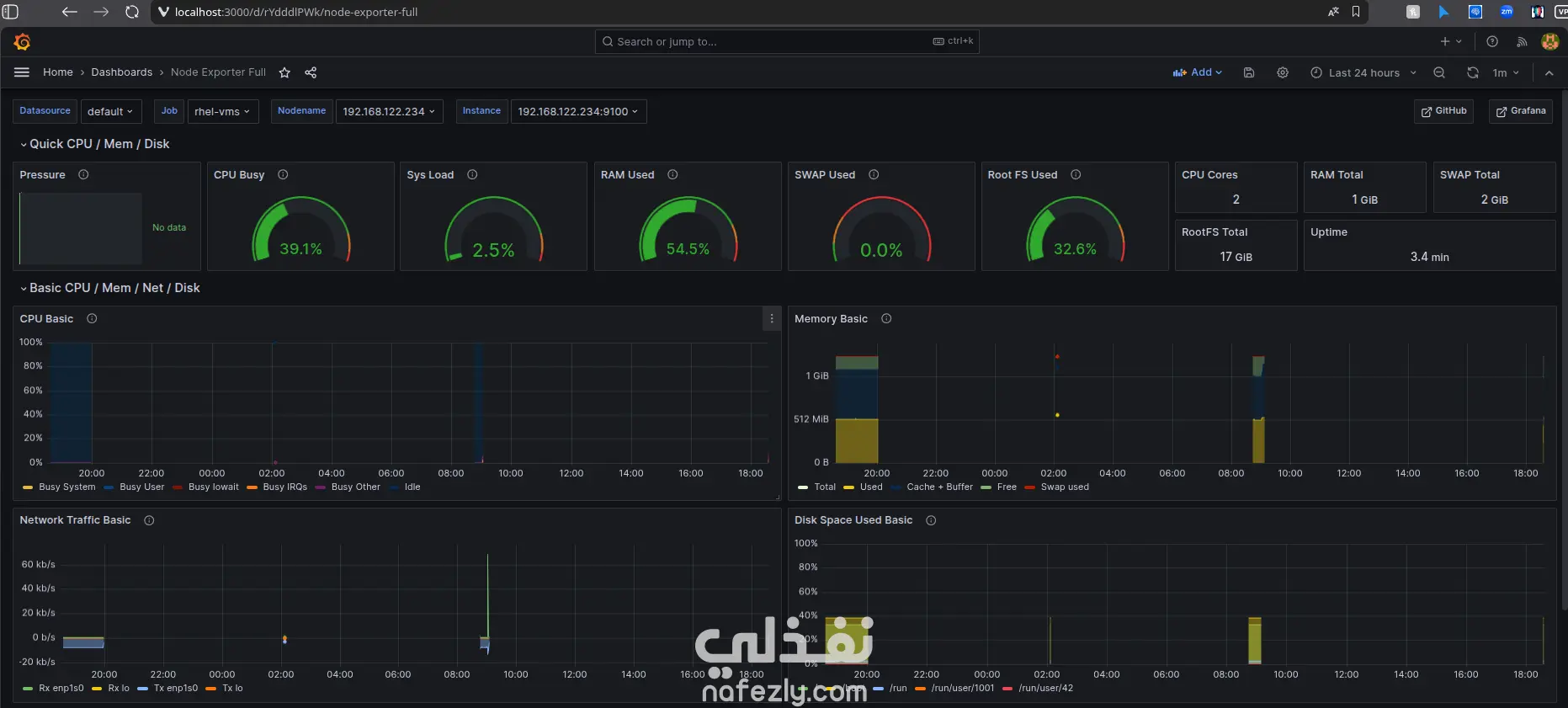Go to Dashboards in the breadcrumb
The image size is (1568, 708).
pos(122,72)
